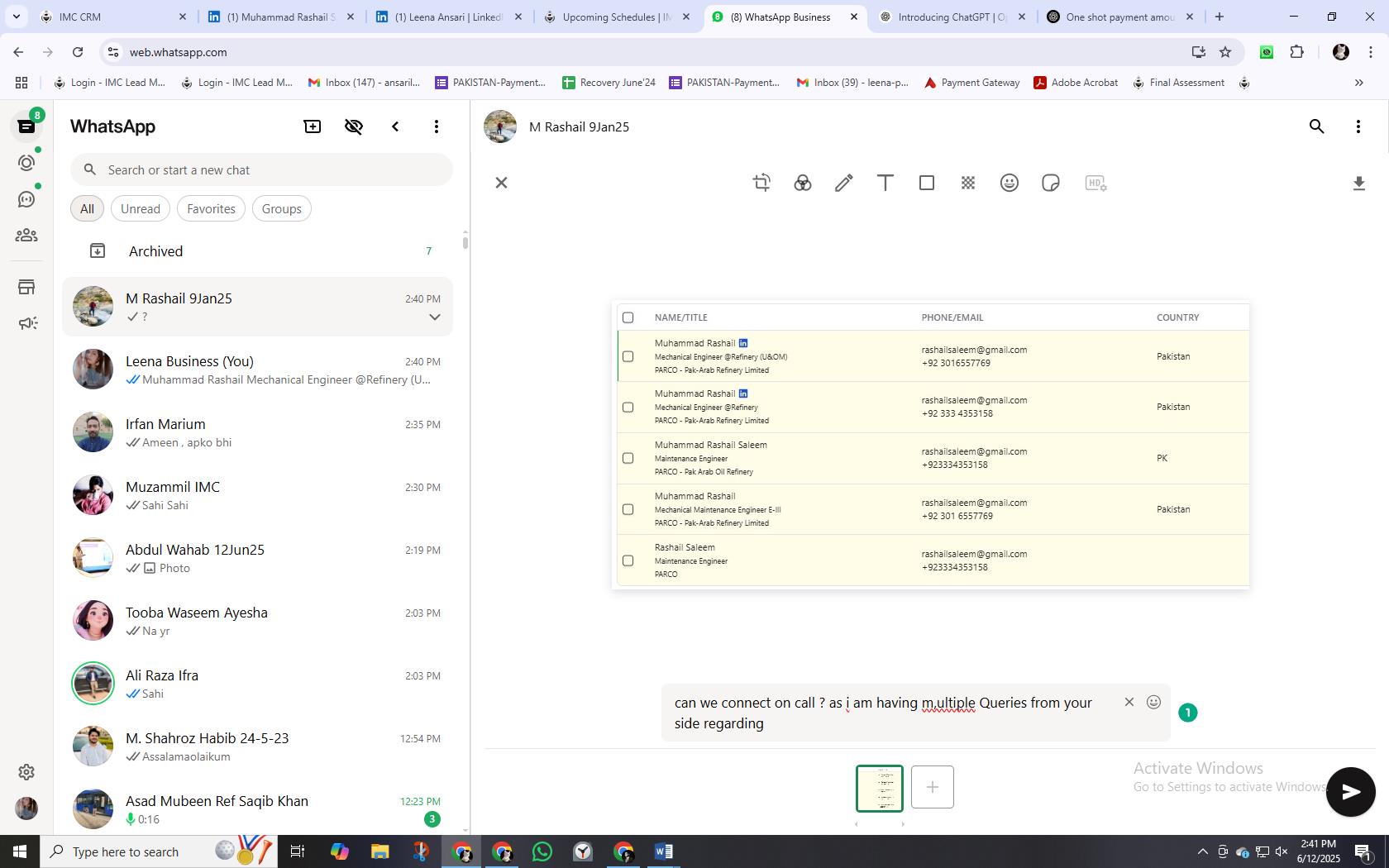Open business tools storefront icon
1389x868 pixels.
tap(26, 287)
